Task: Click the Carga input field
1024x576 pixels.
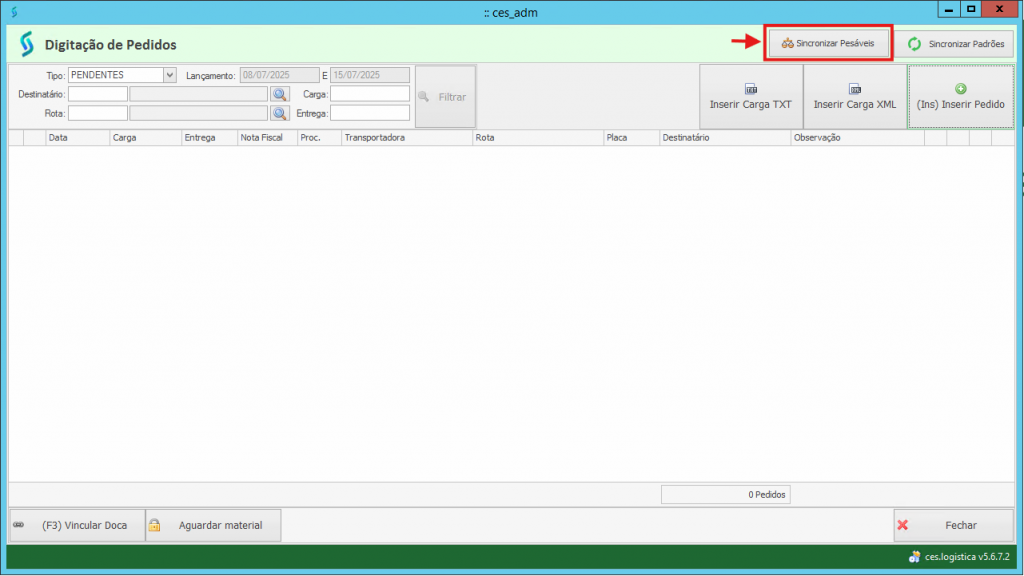Action: 370,95
